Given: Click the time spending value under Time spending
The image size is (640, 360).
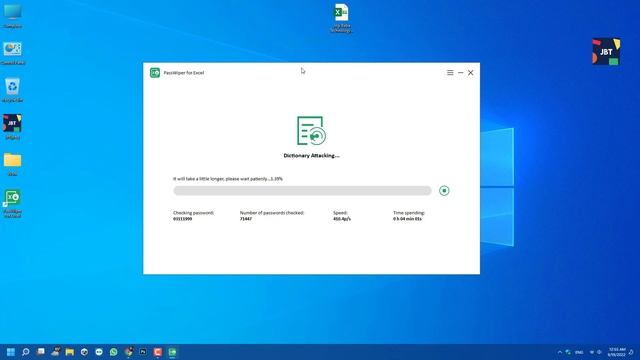Looking at the screenshot, I should 407,219.
